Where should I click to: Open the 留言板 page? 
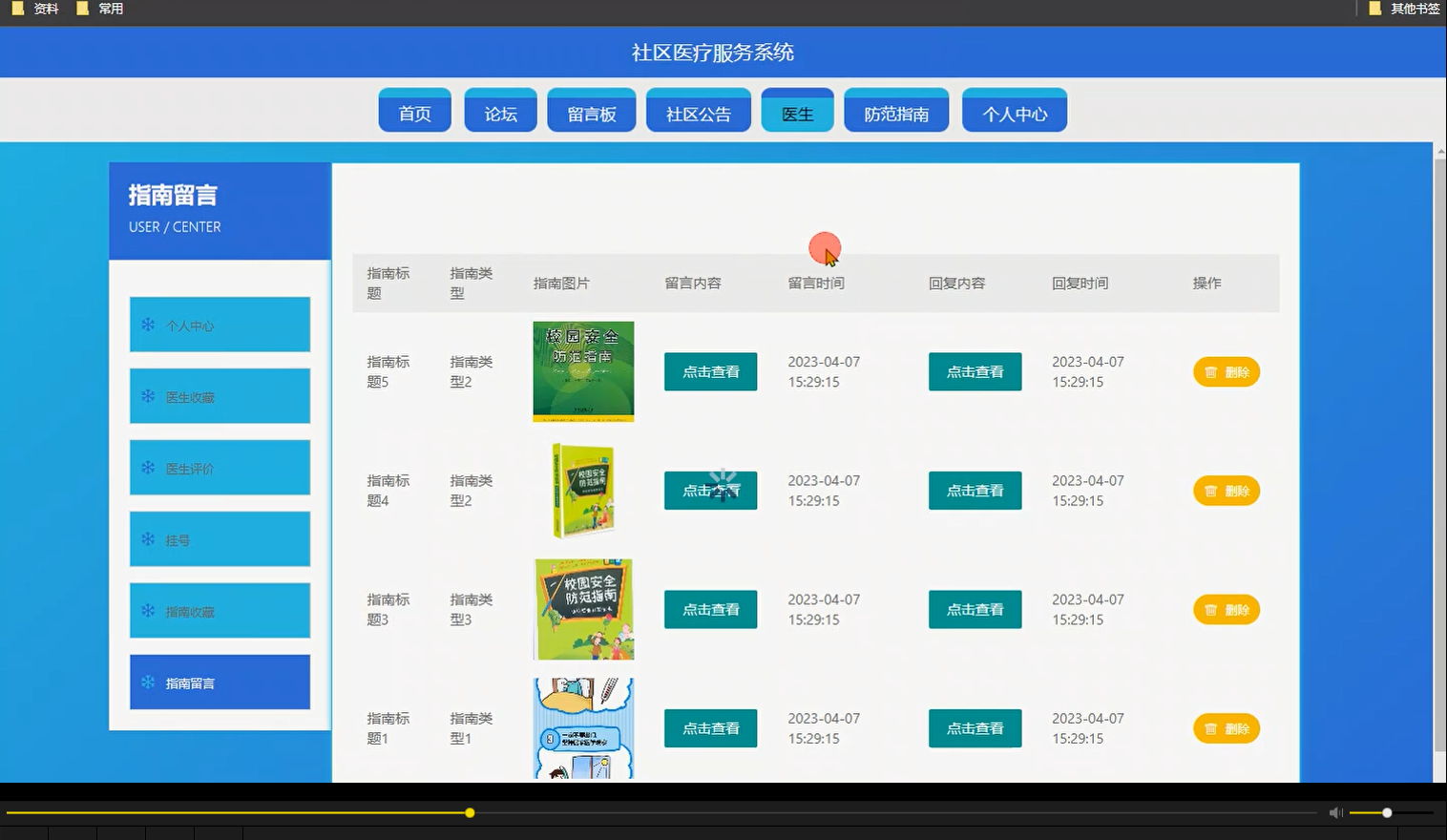[x=591, y=110]
